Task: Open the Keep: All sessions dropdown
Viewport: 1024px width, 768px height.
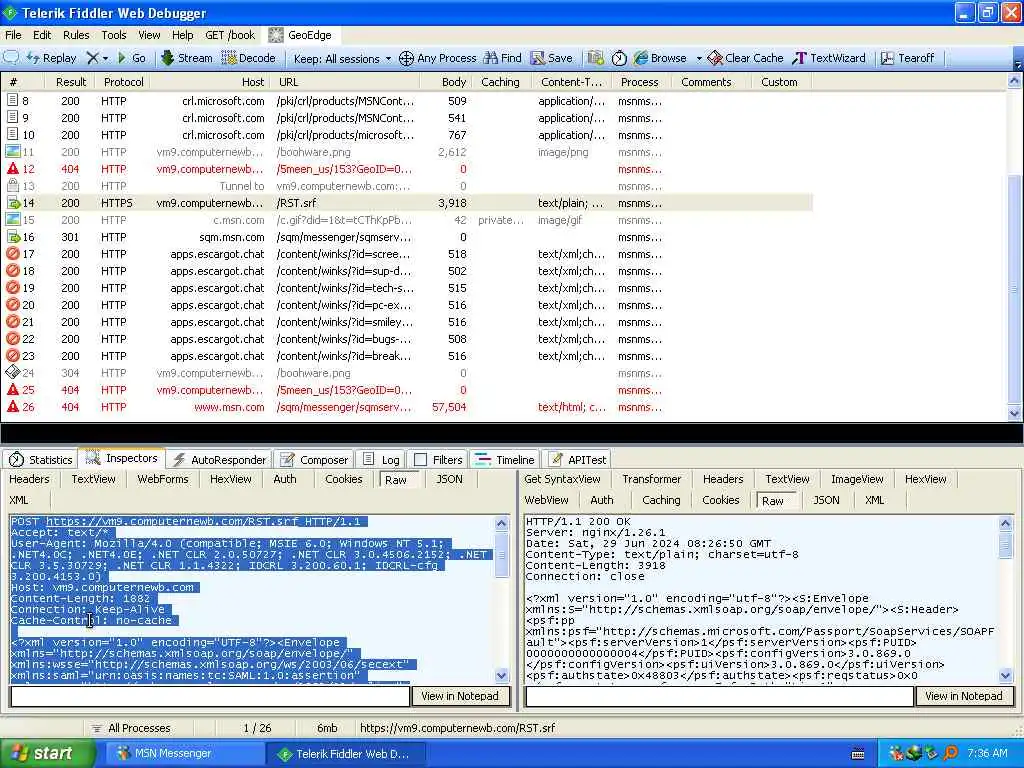Action: (x=342, y=58)
